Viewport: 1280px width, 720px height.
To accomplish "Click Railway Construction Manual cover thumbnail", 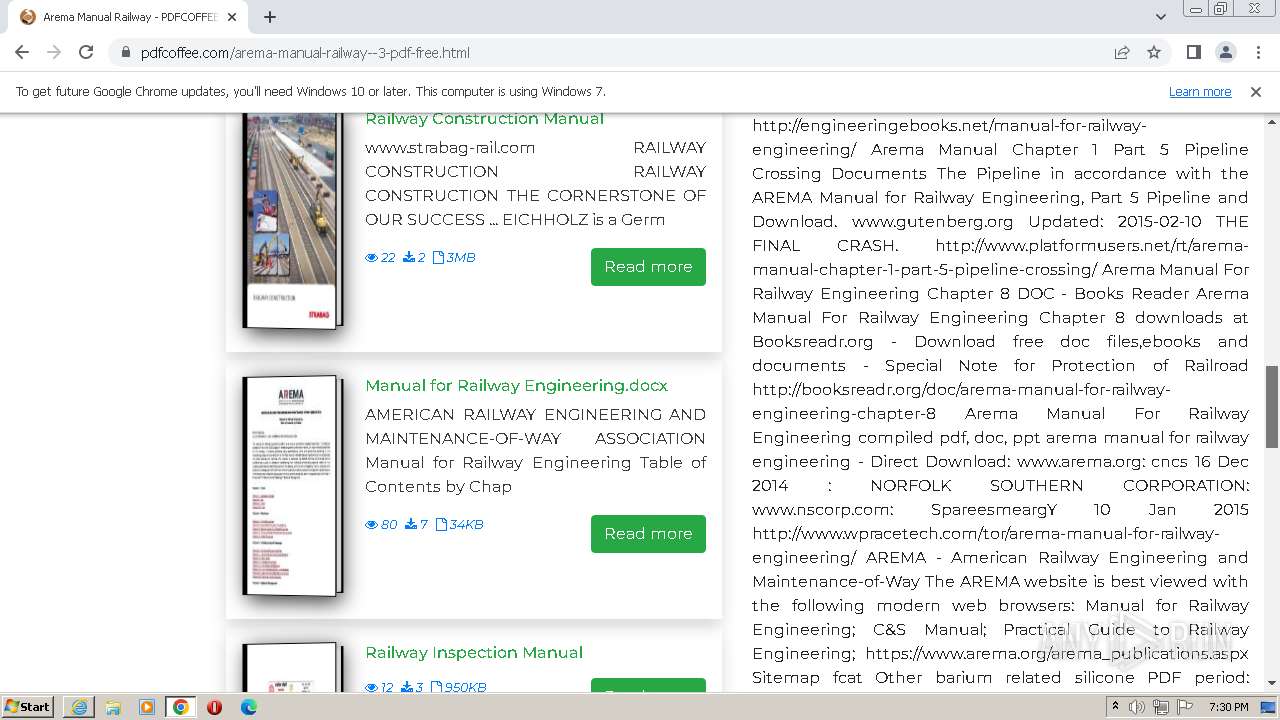I will (293, 220).
